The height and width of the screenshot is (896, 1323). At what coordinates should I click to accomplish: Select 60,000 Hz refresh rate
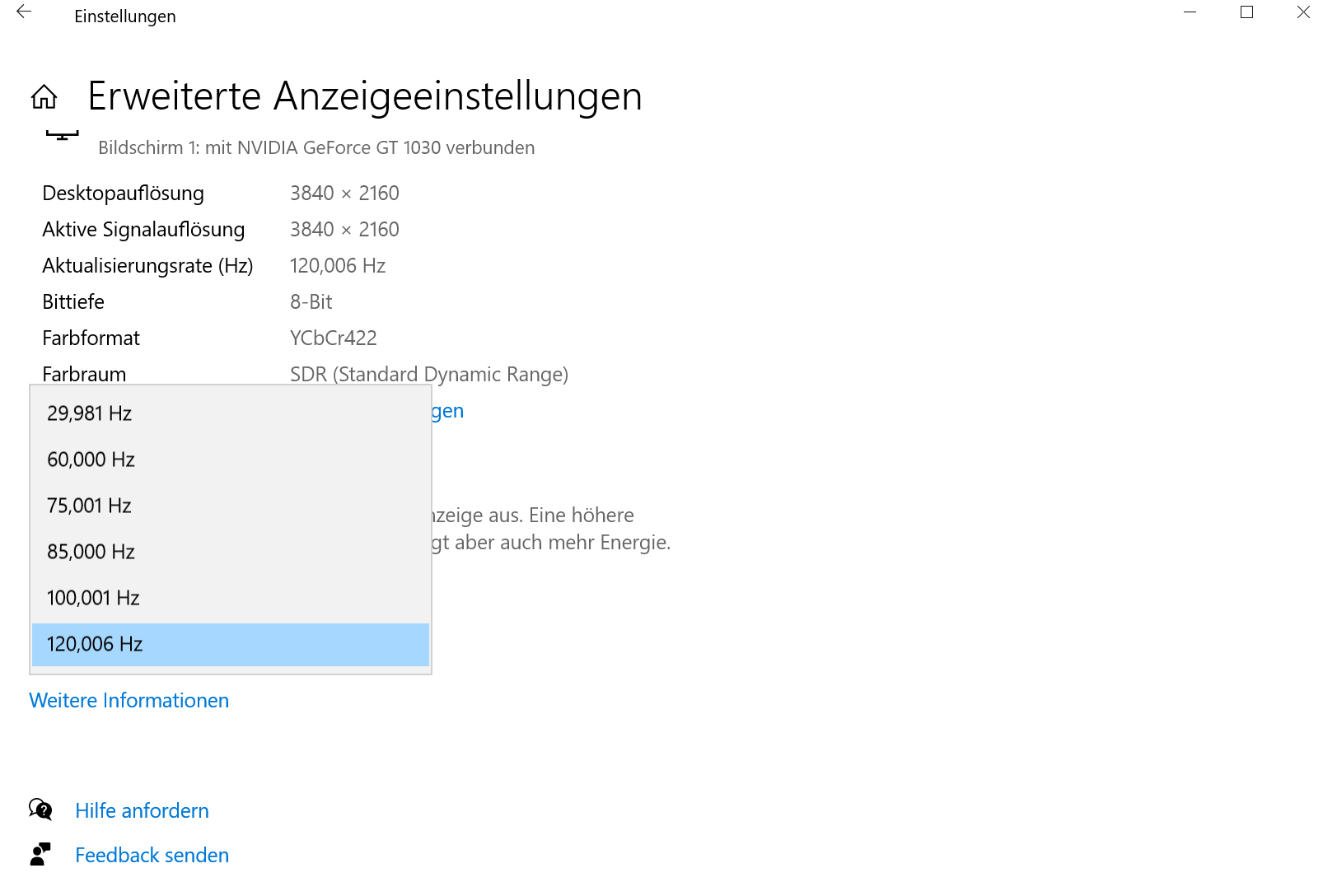[231, 460]
